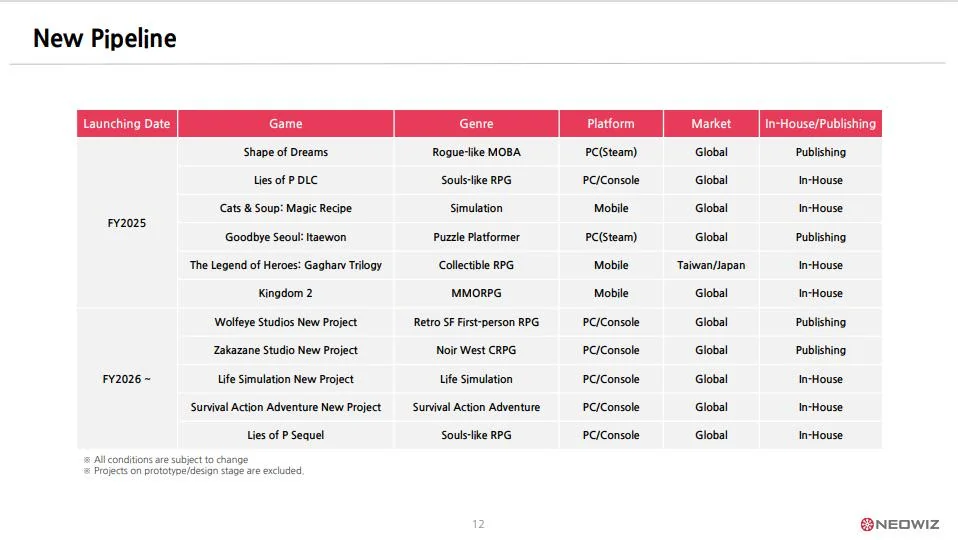Click the 'Collectible RPG' genre cell
Viewport: 958px width, 540px height.
pyautogui.click(x=476, y=265)
